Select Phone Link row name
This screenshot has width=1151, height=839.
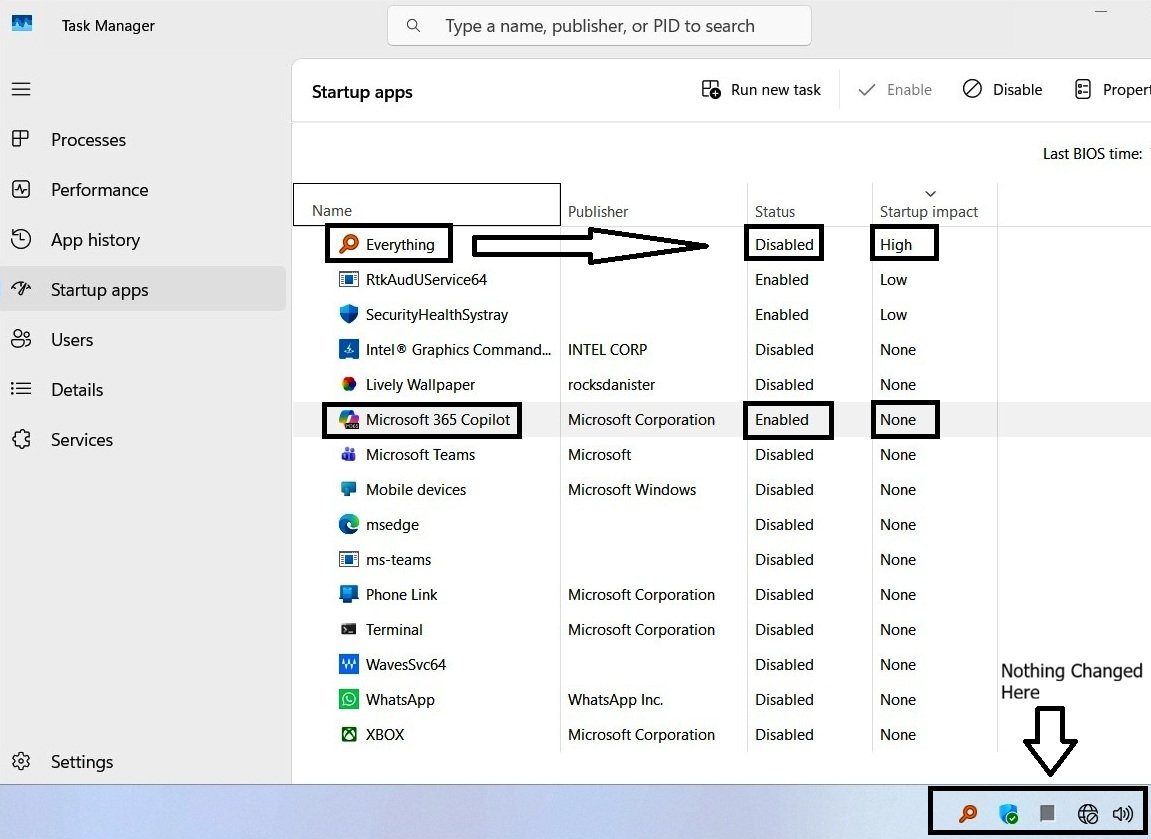[x=402, y=595]
